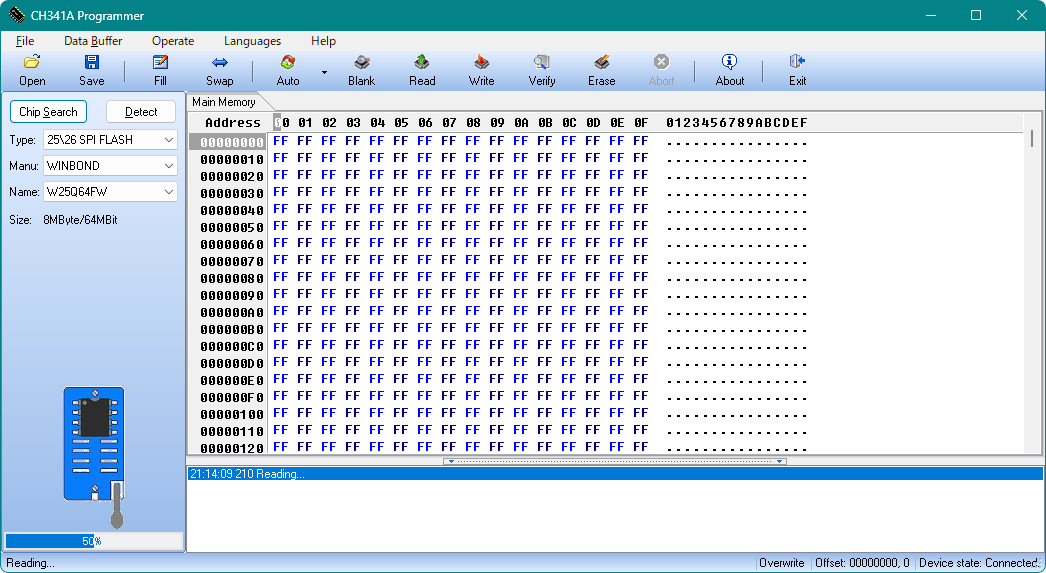
Task: Click the Size: 8MByte/64MBit label
Action: pos(63,219)
